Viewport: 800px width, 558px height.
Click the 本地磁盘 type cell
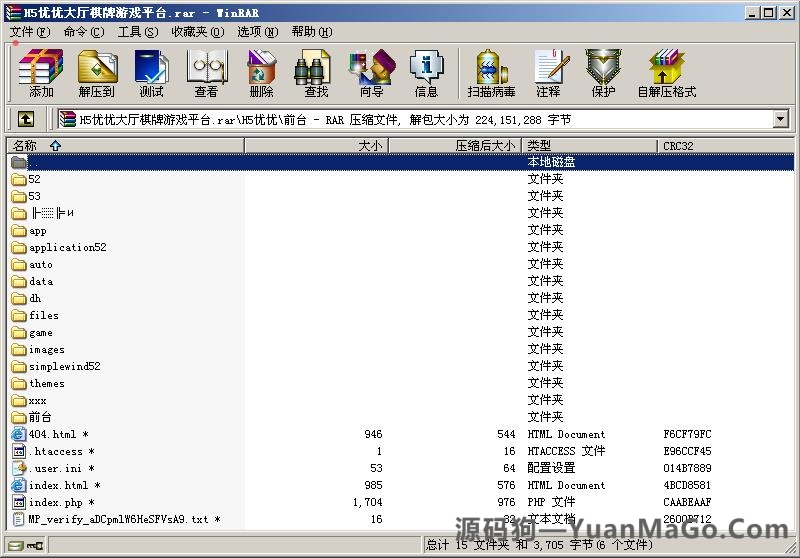551,162
